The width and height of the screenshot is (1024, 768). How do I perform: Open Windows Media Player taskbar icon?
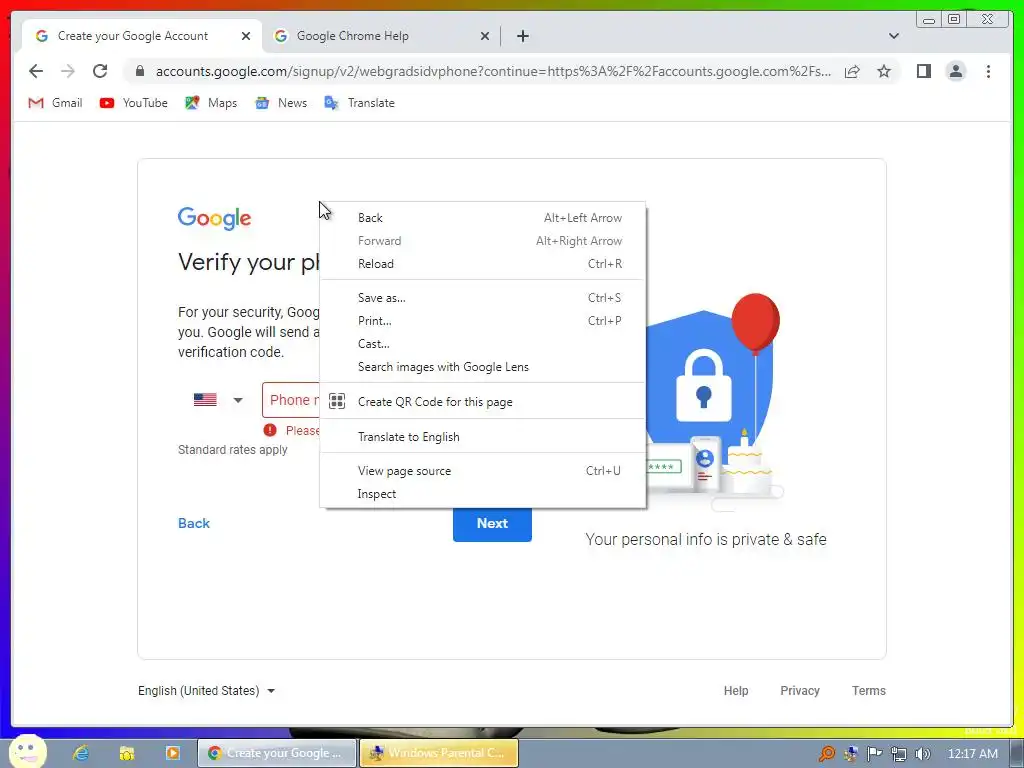(x=172, y=753)
